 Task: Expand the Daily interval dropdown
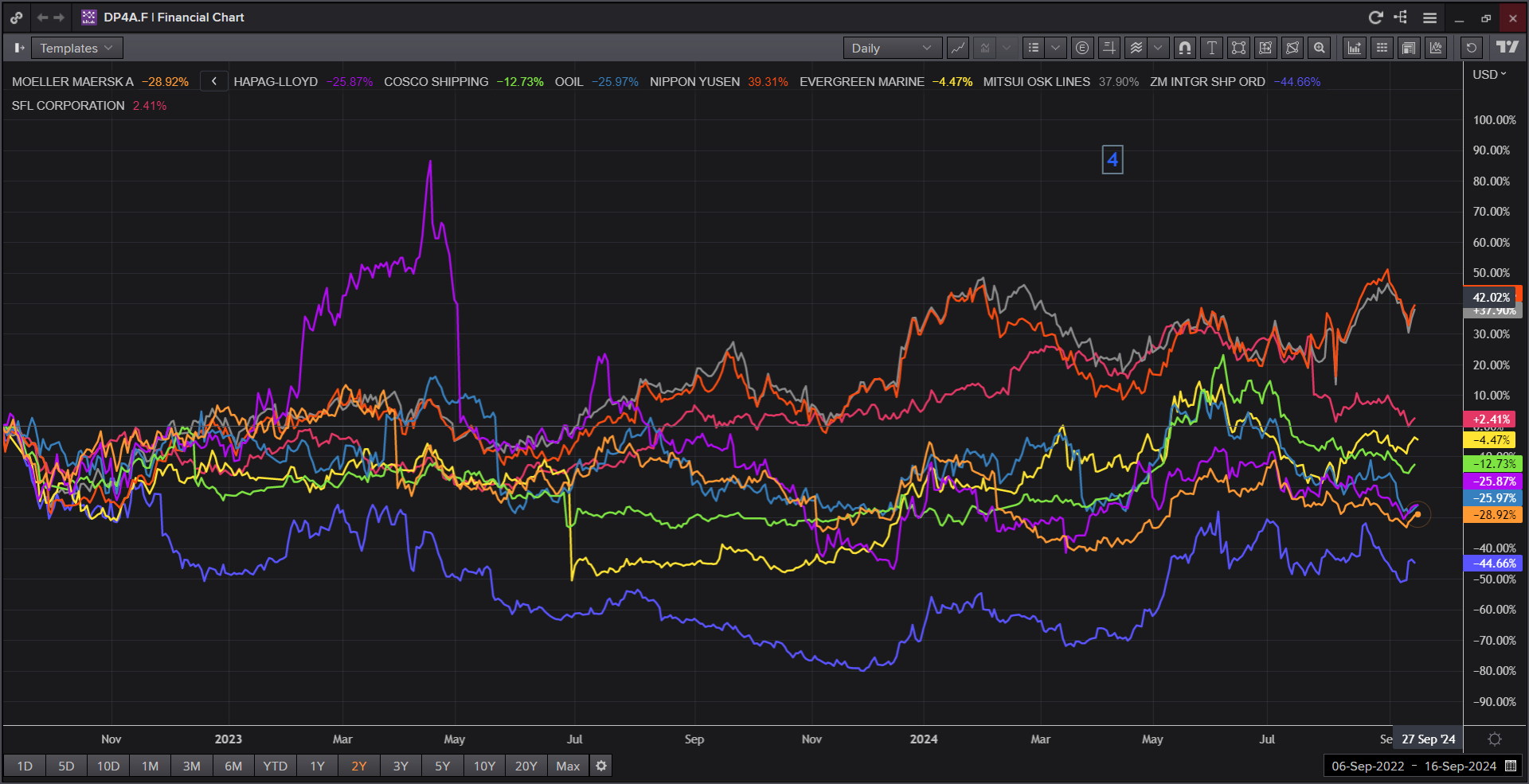[x=892, y=48]
